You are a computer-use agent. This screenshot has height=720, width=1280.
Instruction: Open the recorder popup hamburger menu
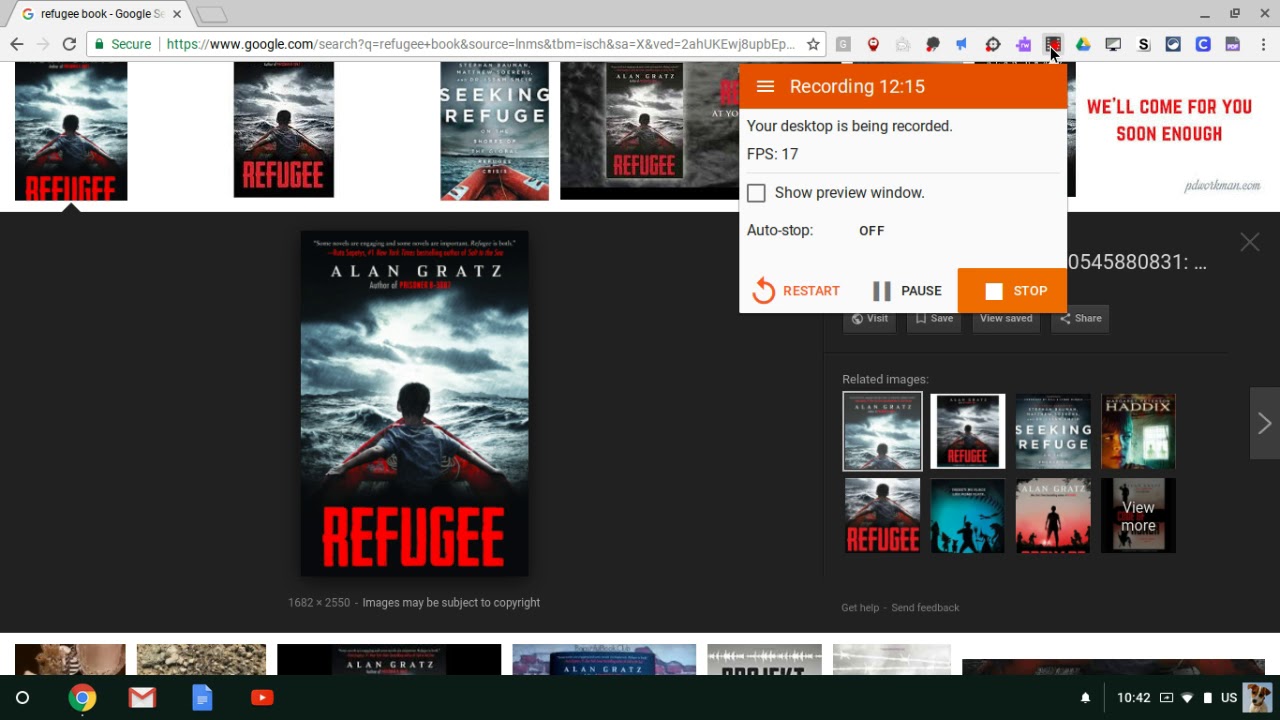(x=765, y=87)
